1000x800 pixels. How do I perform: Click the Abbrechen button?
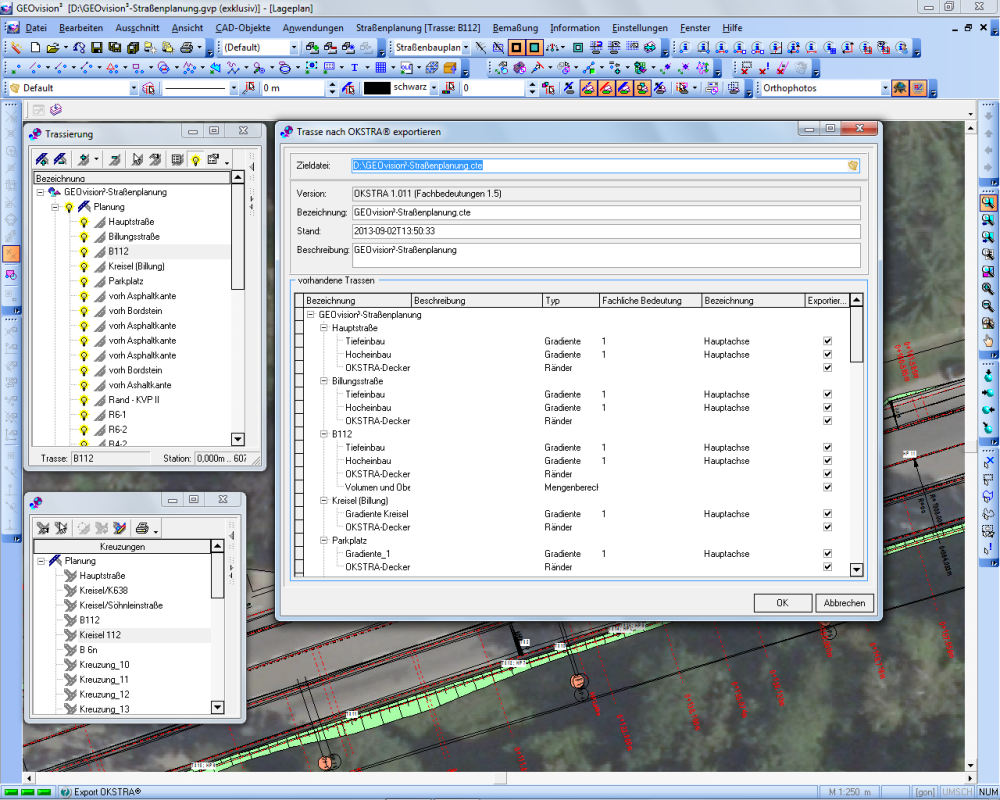click(x=845, y=603)
